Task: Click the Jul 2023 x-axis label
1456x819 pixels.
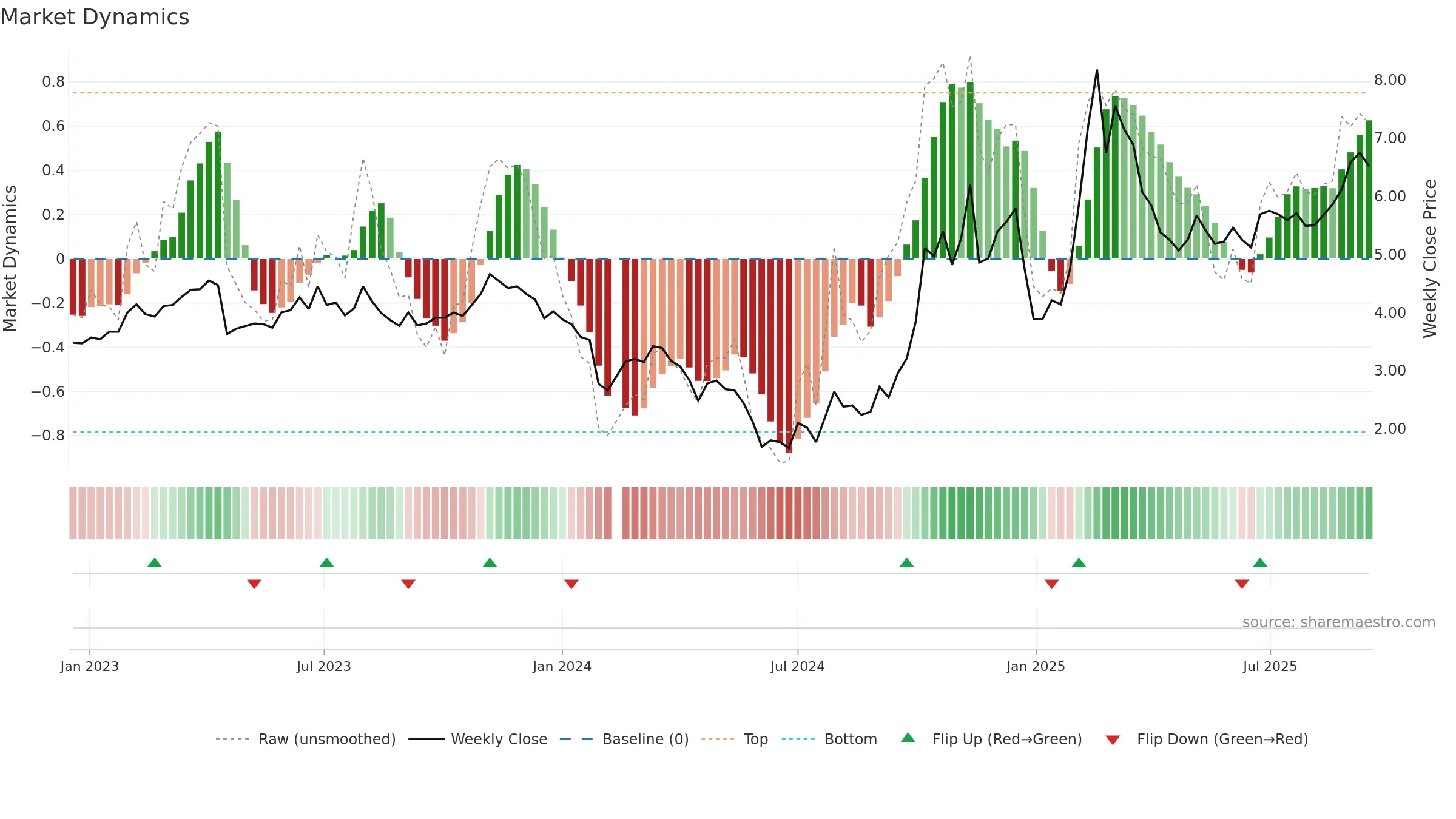Action: [x=324, y=666]
